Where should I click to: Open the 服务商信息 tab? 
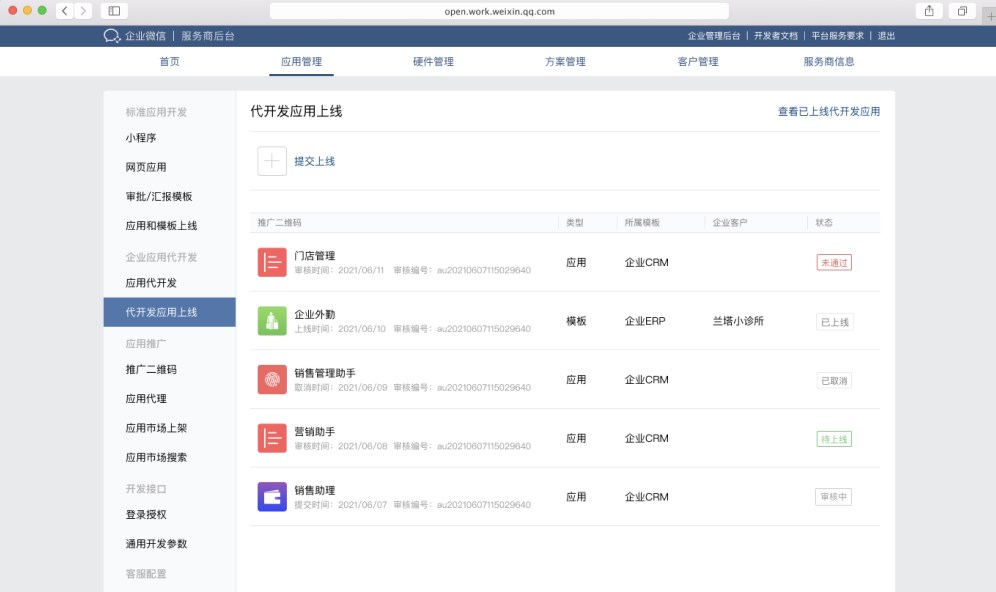[x=829, y=62]
